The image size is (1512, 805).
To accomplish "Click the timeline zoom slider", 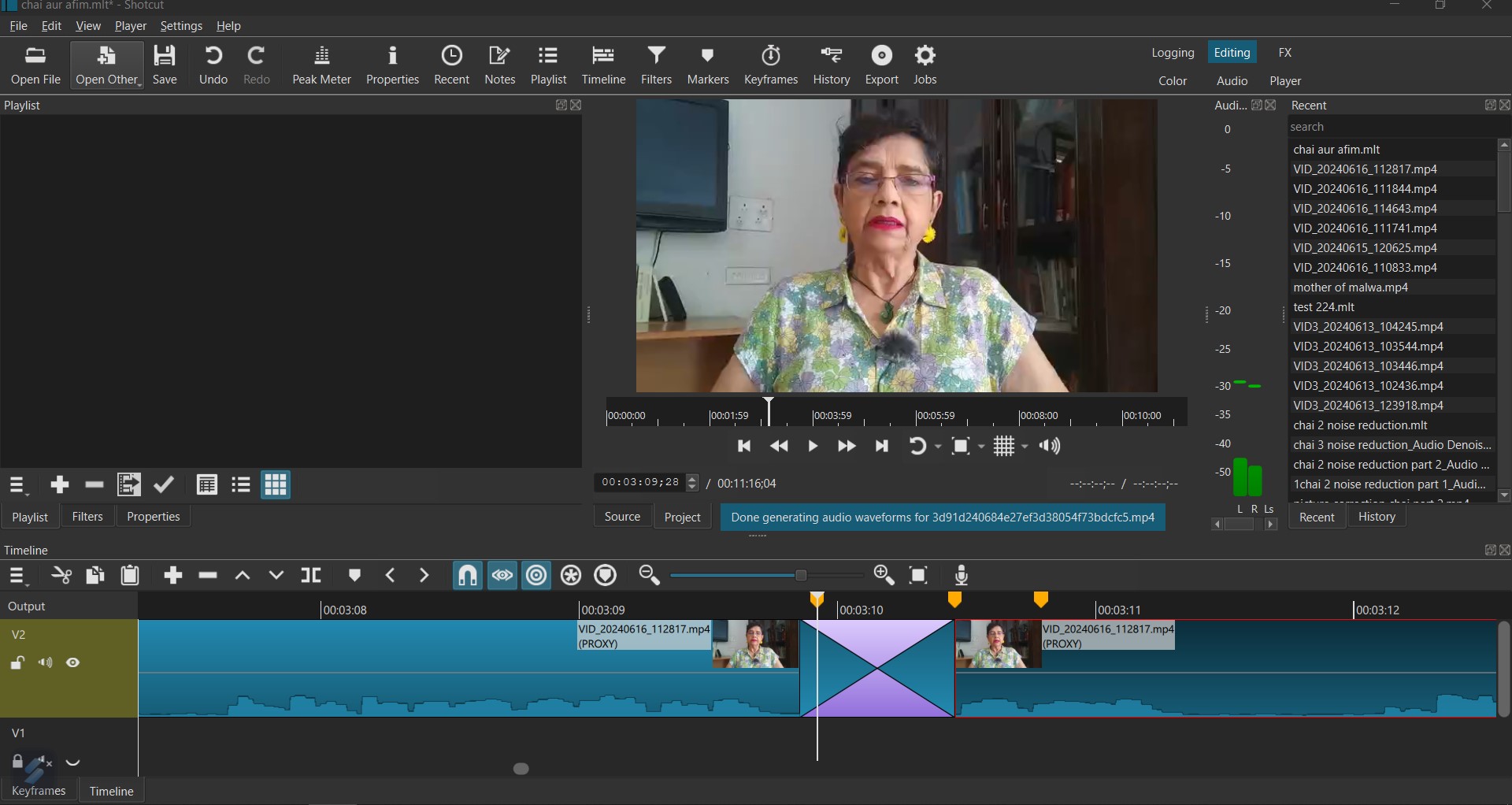I will pyautogui.click(x=800, y=576).
